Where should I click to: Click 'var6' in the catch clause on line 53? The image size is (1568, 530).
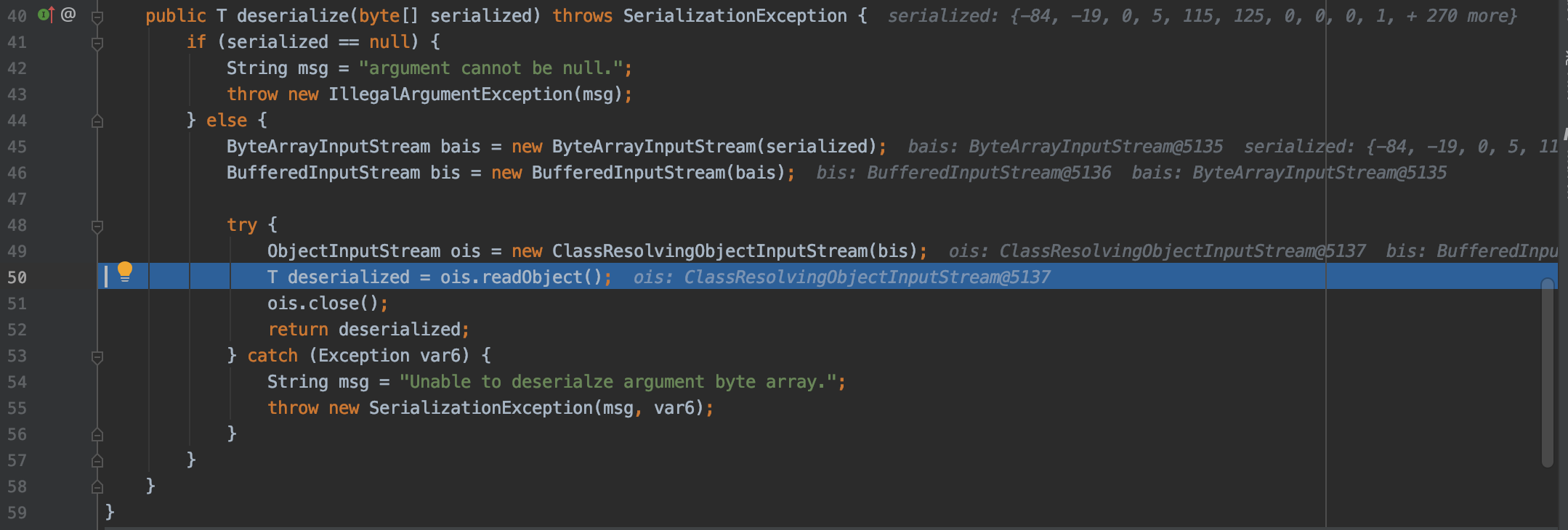pos(440,356)
